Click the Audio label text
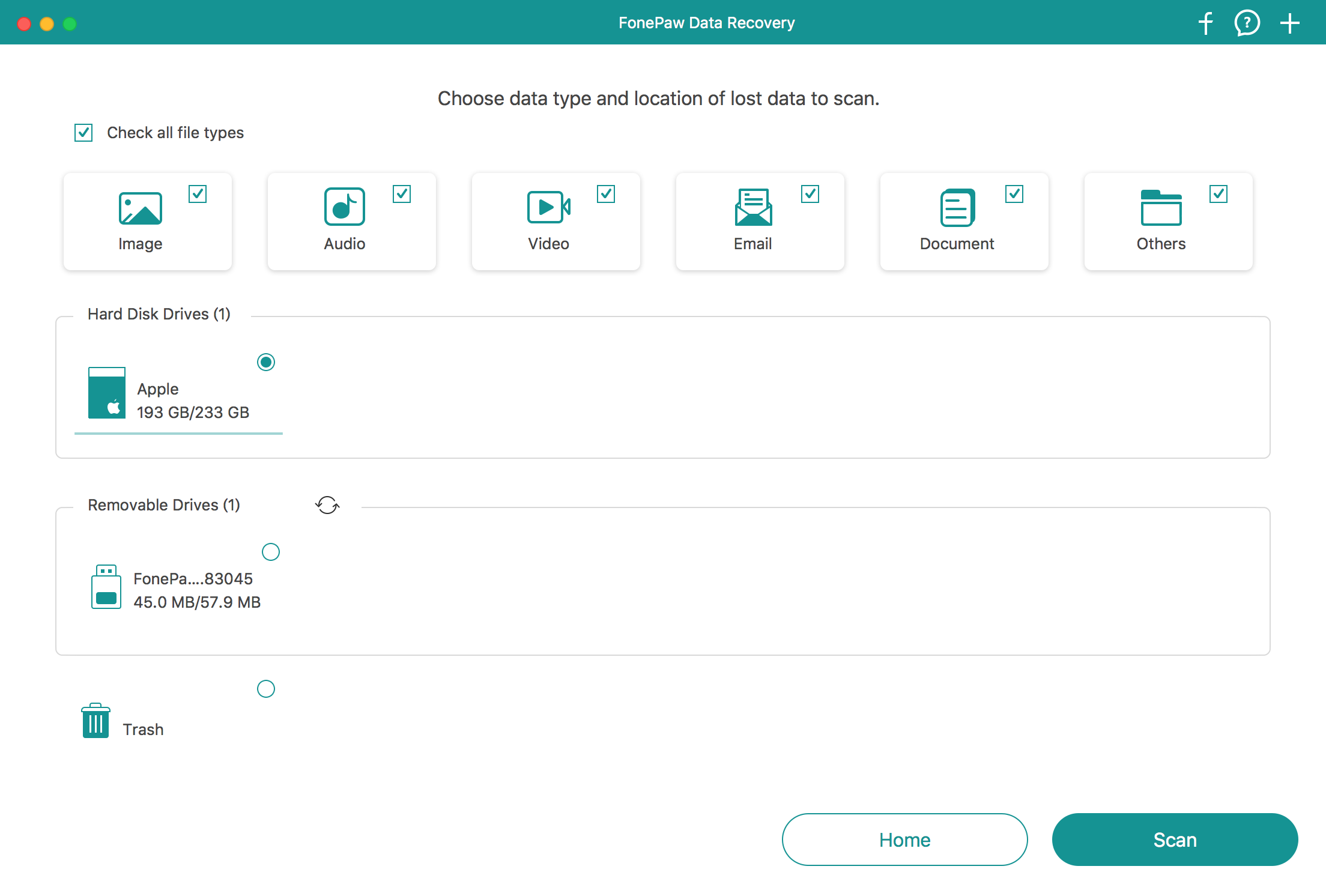The height and width of the screenshot is (896, 1326). coord(345,244)
